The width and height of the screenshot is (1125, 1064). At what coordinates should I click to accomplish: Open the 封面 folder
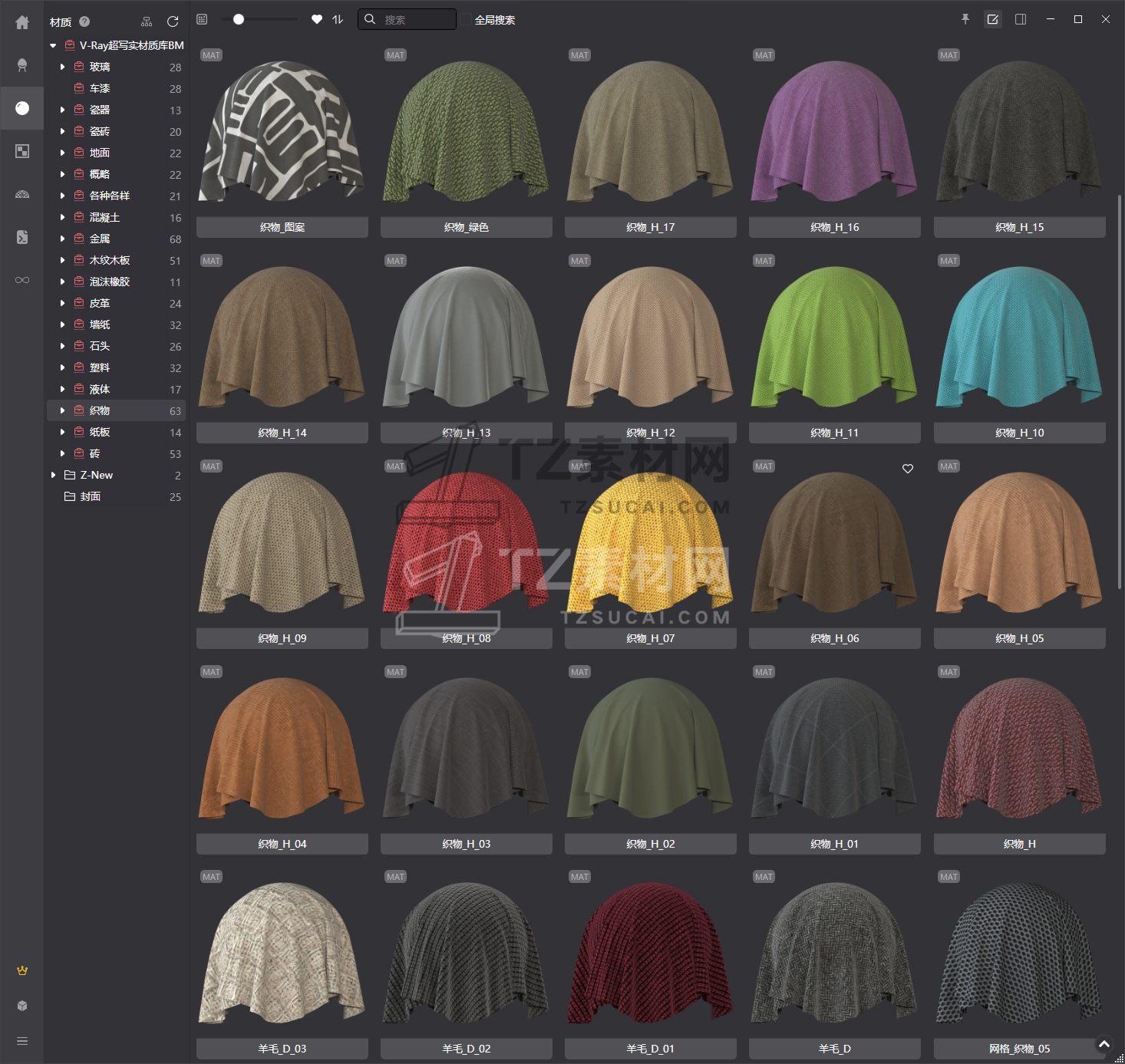point(91,496)
